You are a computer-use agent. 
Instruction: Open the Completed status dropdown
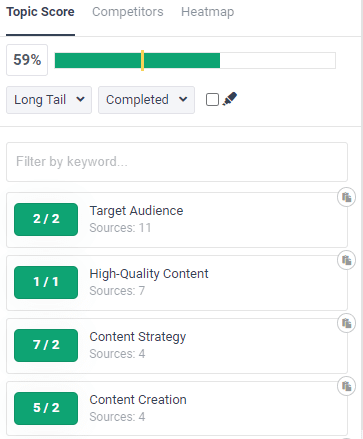point(146,100)
